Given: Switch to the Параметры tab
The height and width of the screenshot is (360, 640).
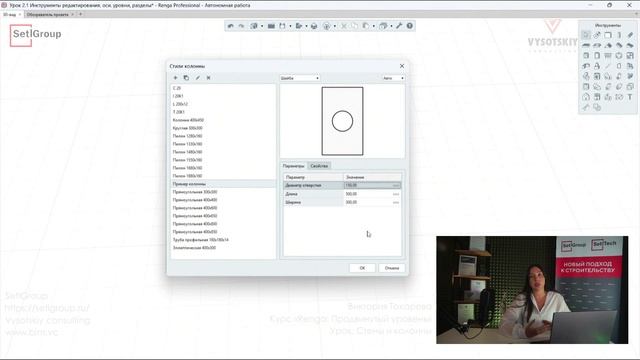Looking at the screenshot, I should coord(293,166).
